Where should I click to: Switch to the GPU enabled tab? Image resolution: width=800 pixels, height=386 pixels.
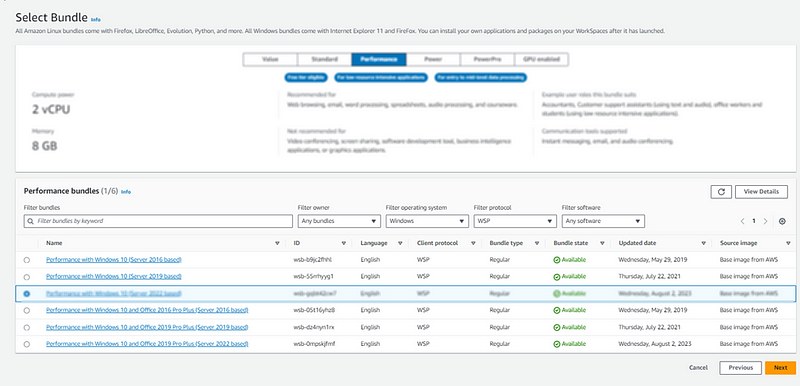coord(541,60)
